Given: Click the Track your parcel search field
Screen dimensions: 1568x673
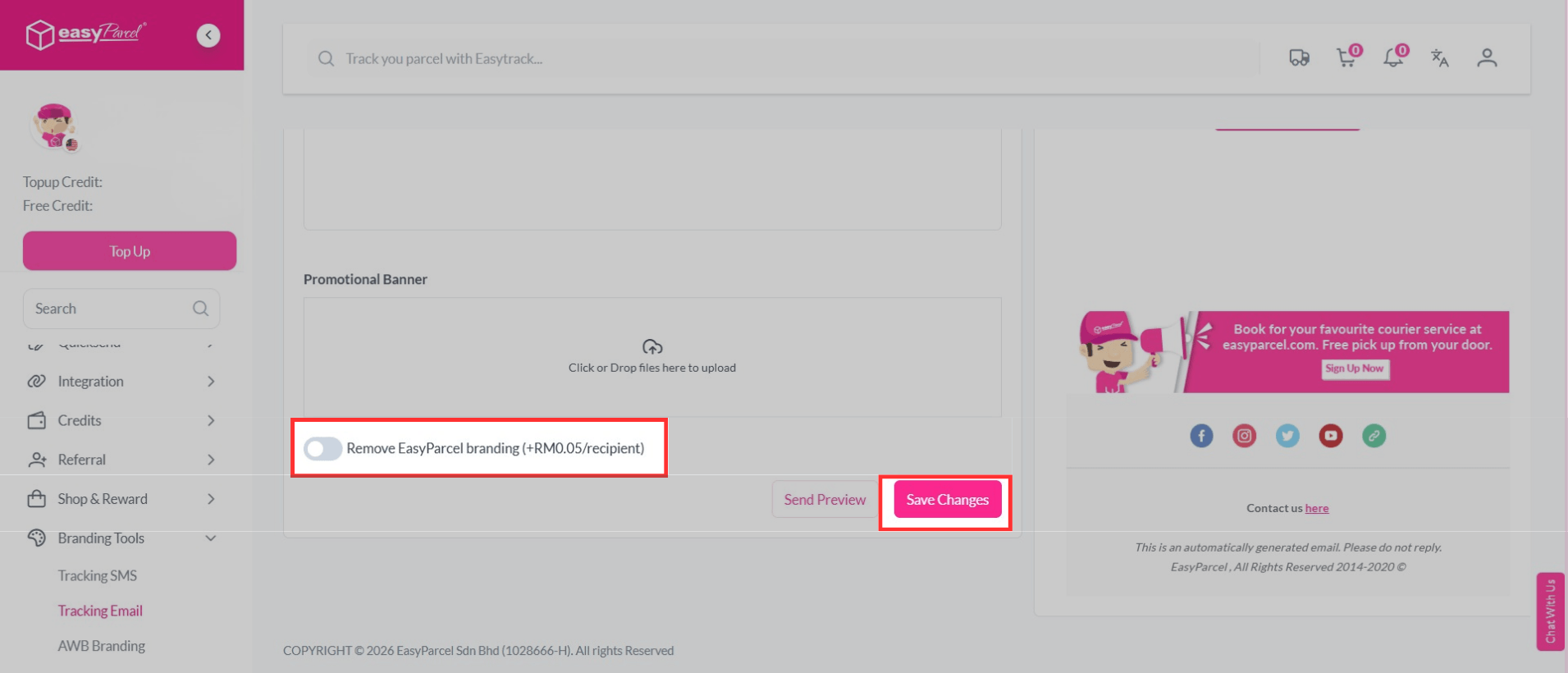Looking at the screenshot, I should [x=784, y=59].
